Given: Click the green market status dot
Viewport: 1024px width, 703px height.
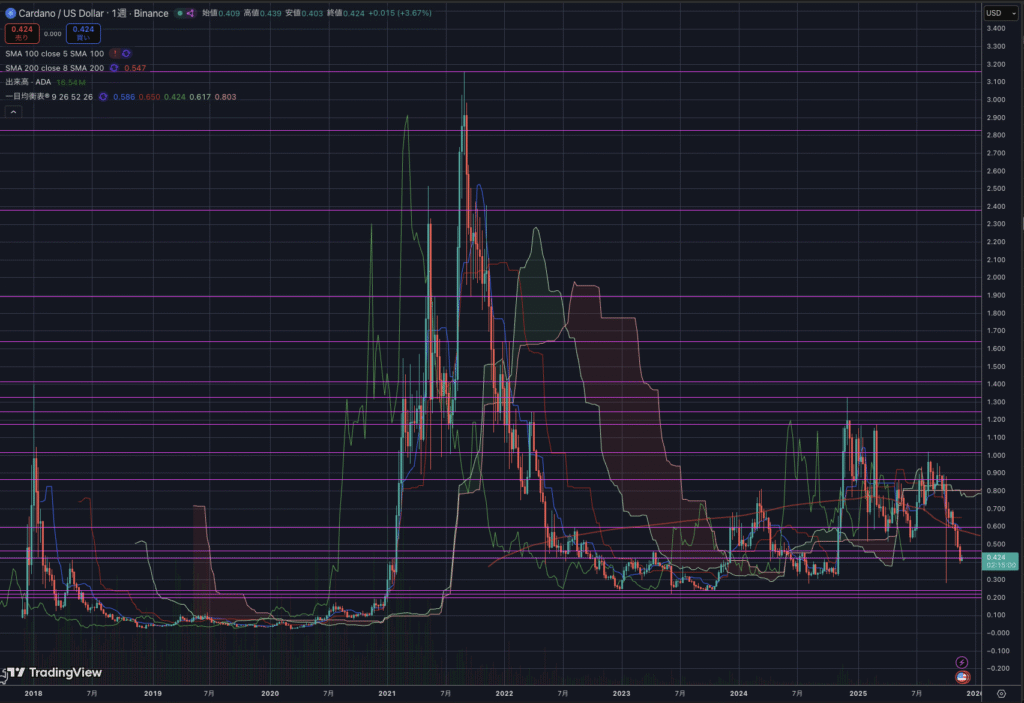Looking at the screenshot, I should tap(179, 13).
